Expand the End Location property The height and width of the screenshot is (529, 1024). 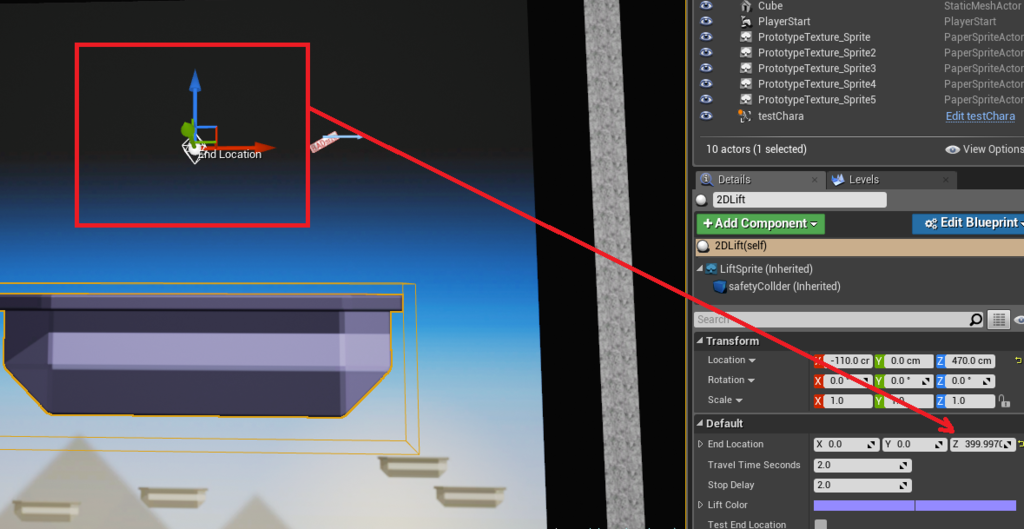[700, 444]
